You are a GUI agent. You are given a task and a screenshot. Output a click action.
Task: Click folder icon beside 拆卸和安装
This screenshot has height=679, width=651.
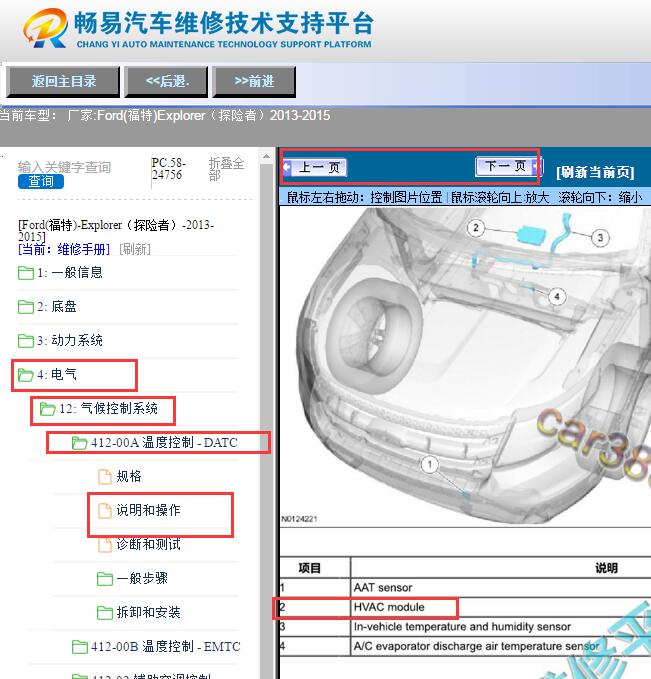click(x=105, y=613)
